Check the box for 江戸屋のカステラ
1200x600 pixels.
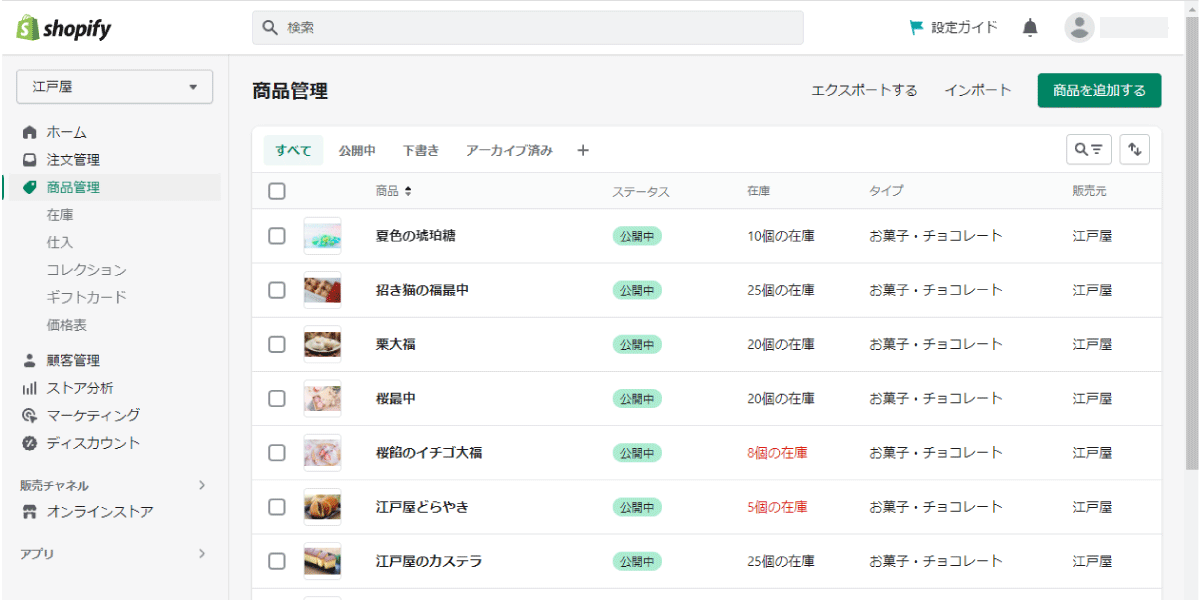pyautogui.click(x=277, y=561)
